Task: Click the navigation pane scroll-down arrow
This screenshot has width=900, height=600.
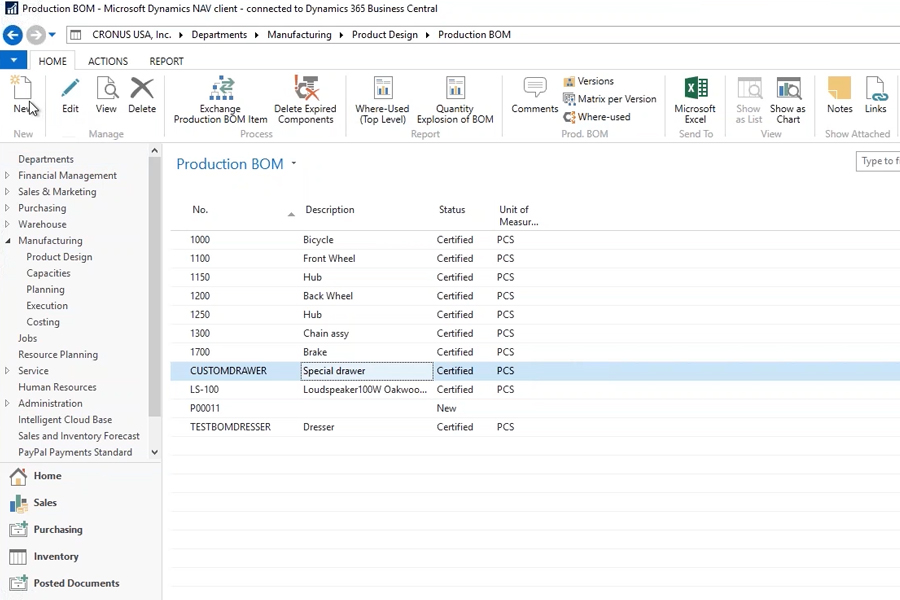Action: (x=154, y=452)
